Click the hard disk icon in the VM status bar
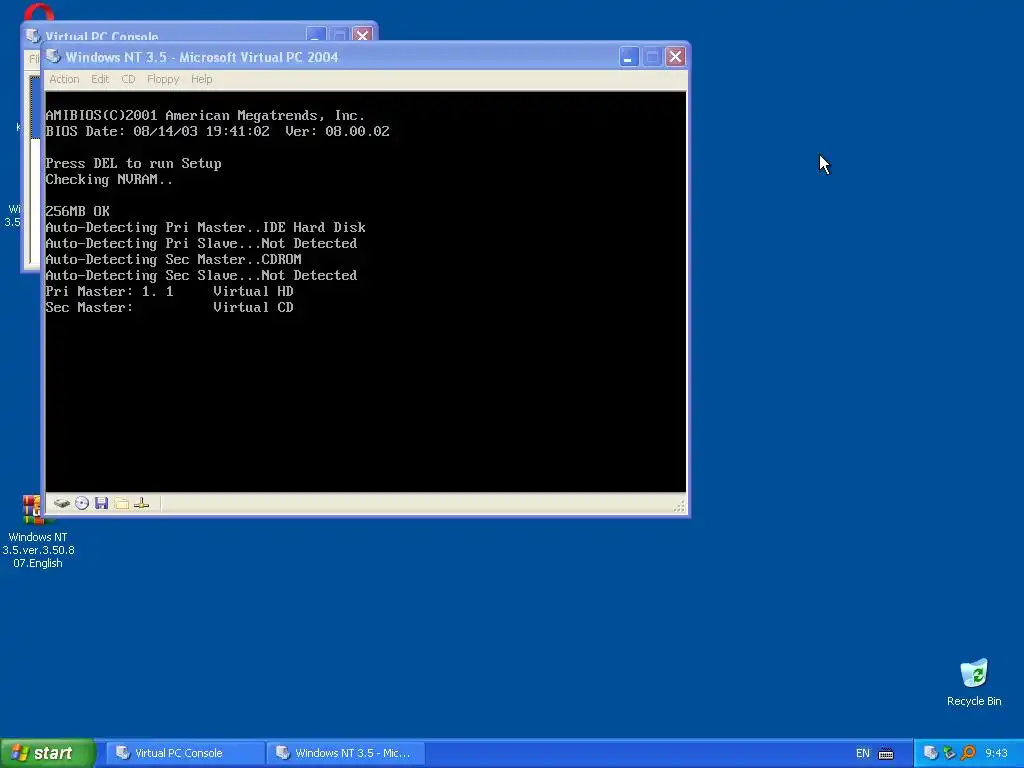Image resolution: width=1024 pixels, height=768 pixels. [x=61, y=503]
